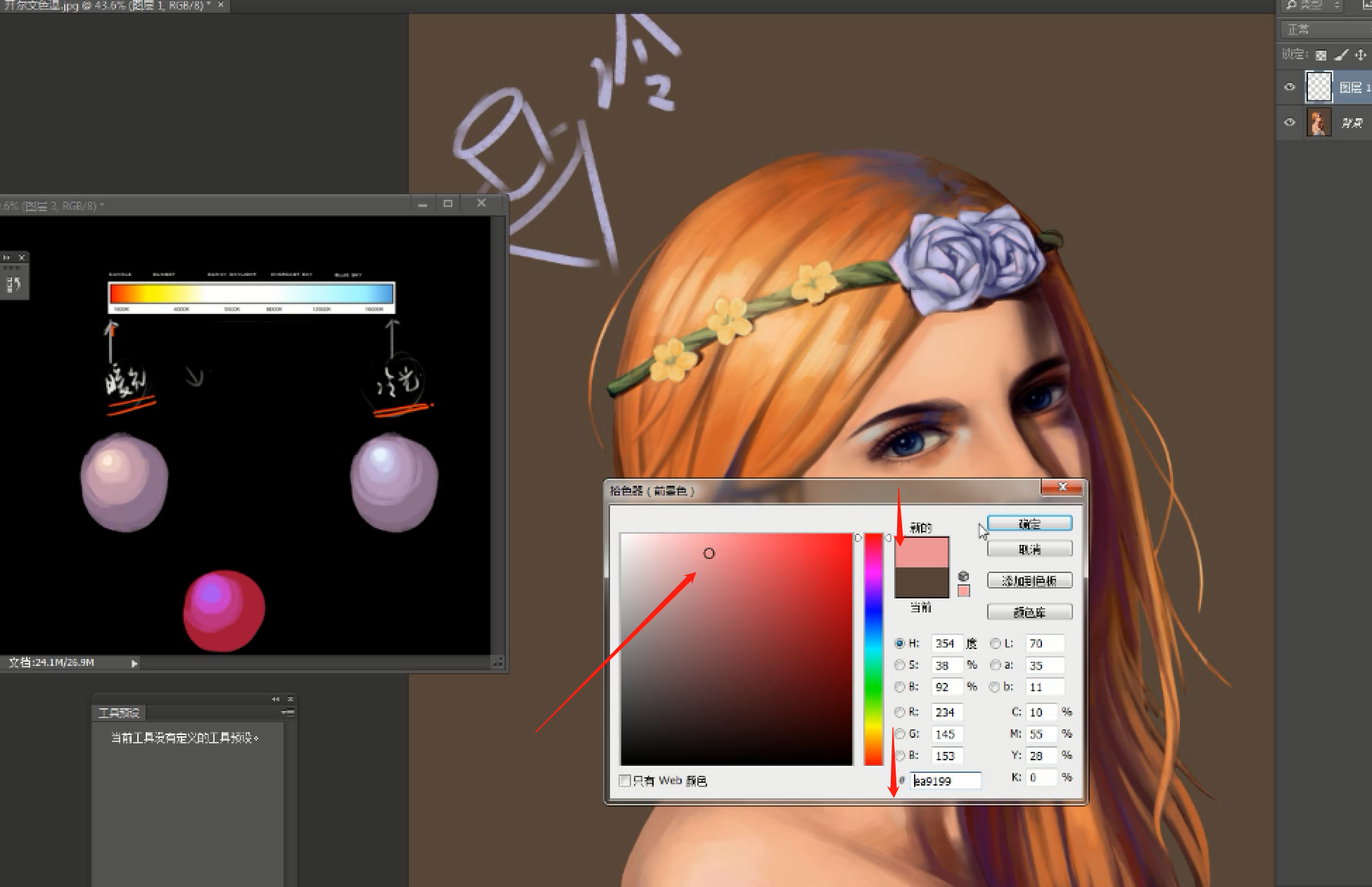Click the small toolbox icon in floating panel
The width and height of the screenshot is (1372, 887).
(x=13, y=284)
